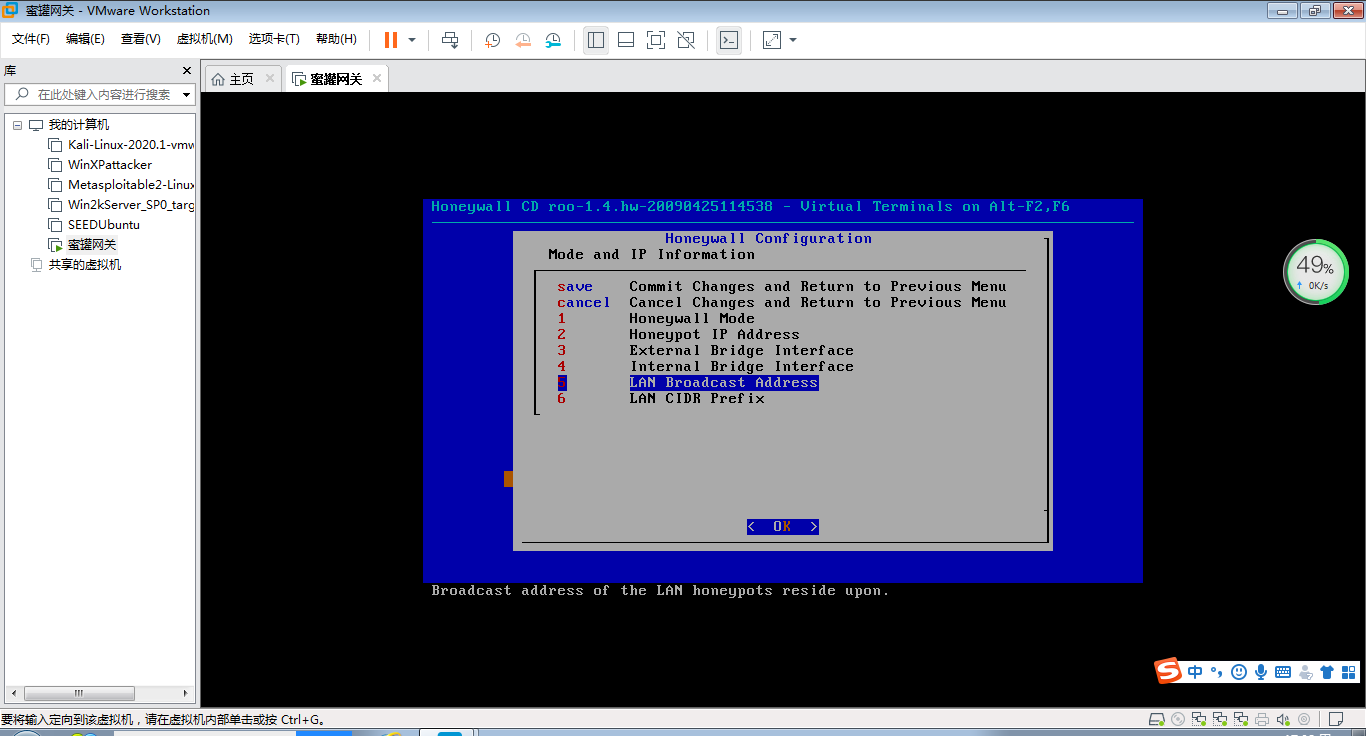Open the 查看(V) menu
Image resolution: width=1366 pixels, height=736 pixels.
pyautogui.click(x=141, y=39)
